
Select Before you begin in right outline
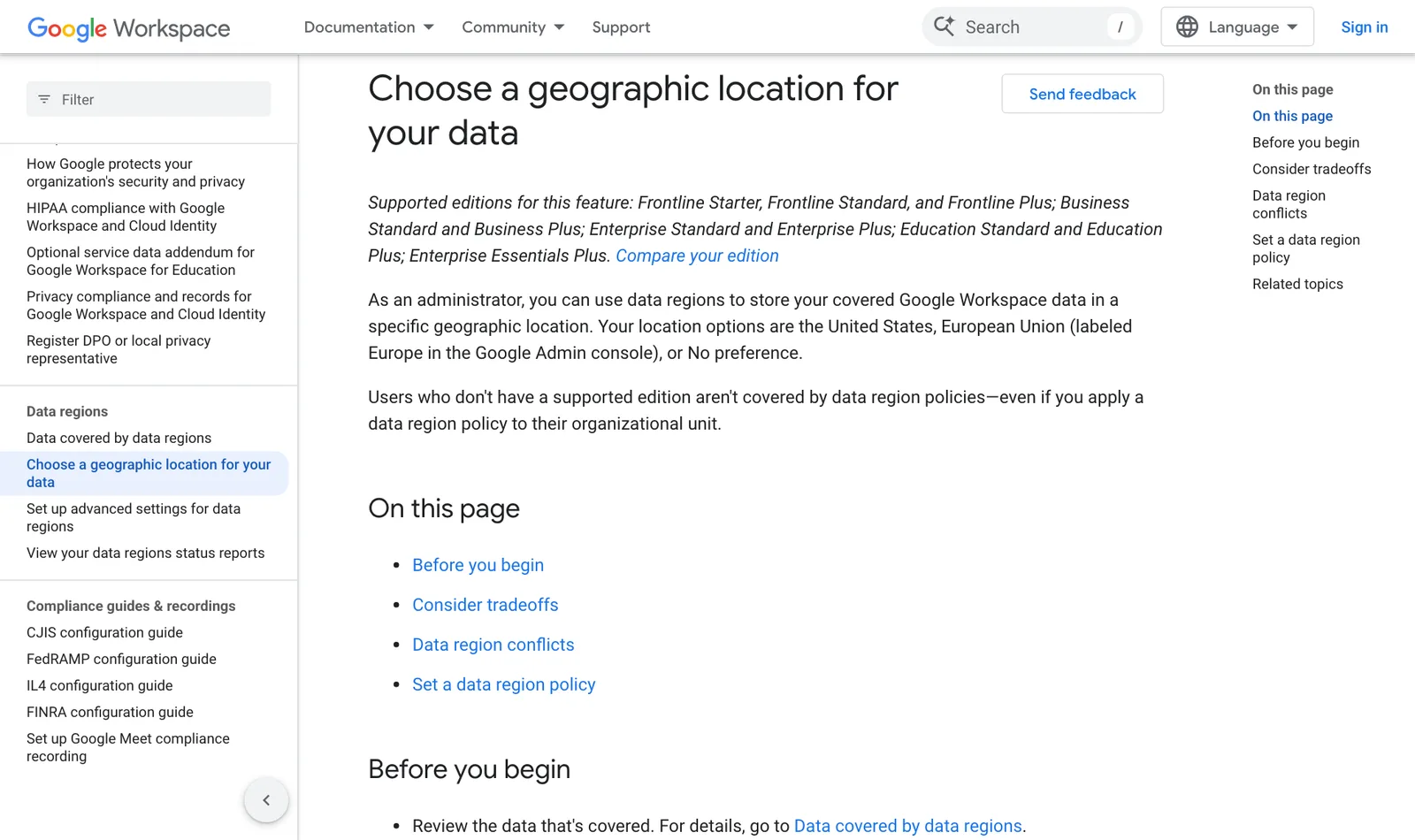click(x=1305, y=142)
